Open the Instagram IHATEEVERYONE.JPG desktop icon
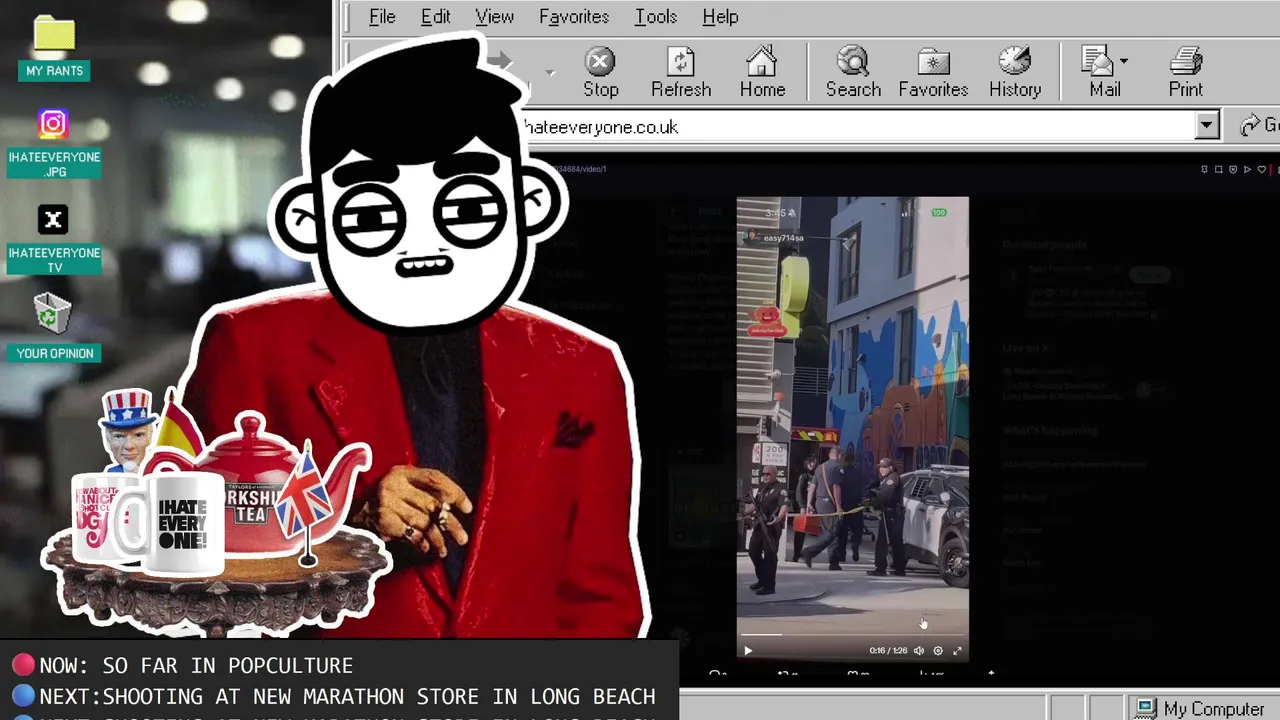 54,144
